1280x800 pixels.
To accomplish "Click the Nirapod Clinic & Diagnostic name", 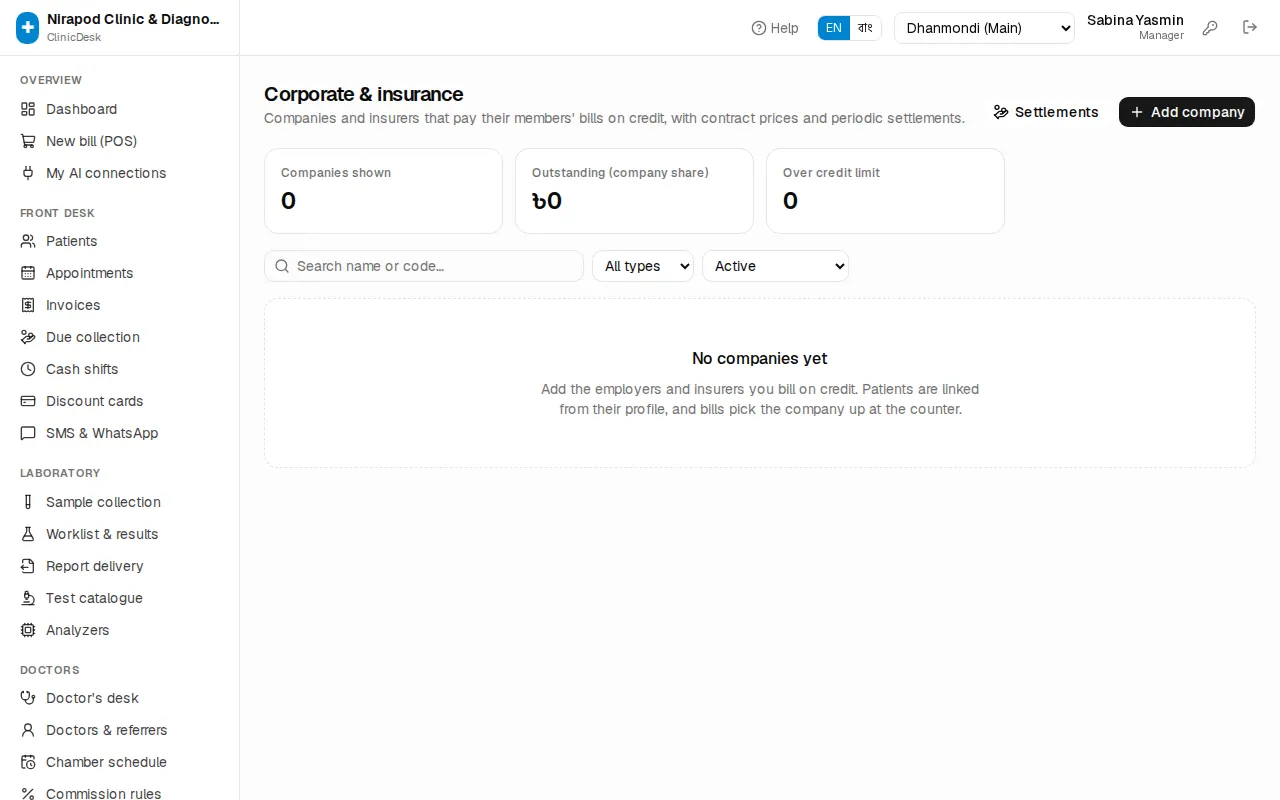I will point(133,19).
